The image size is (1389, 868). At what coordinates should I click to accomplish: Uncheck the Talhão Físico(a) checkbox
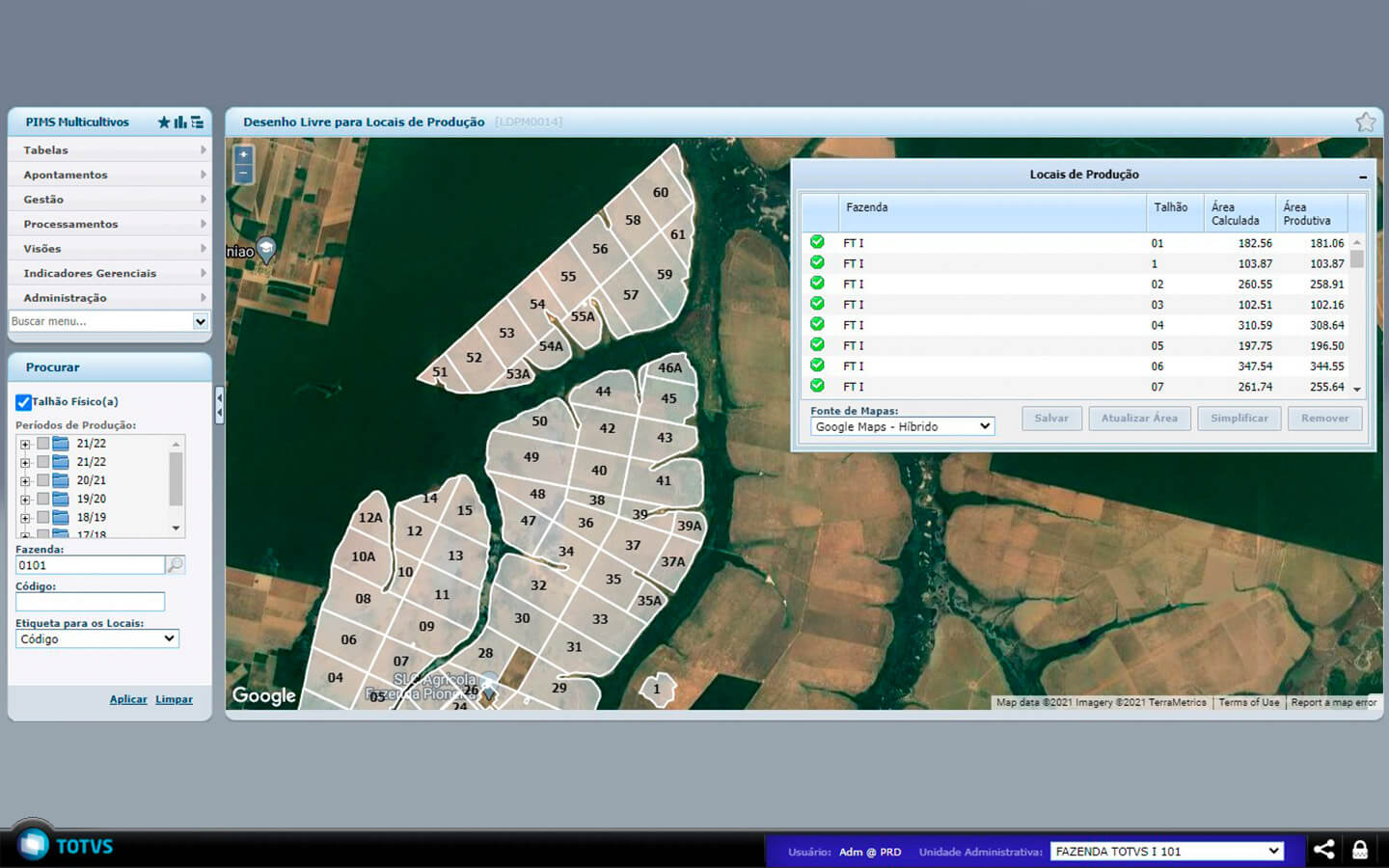(23, 402)
